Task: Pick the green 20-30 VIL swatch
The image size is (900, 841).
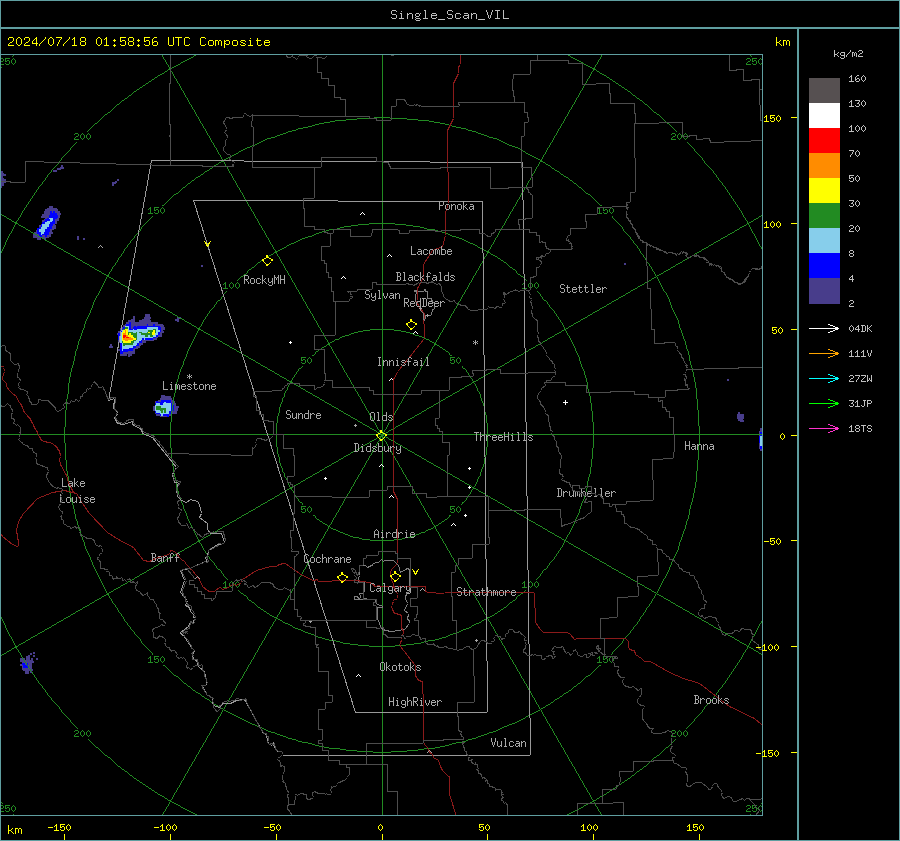Action: click(x=824, y=216)
